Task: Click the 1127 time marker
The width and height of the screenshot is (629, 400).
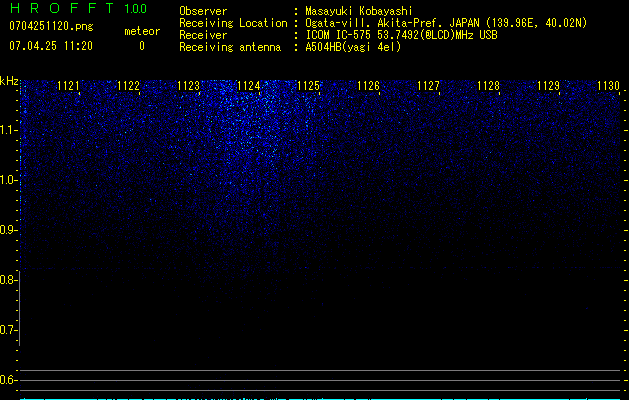Action: click(x=428, y=86)
